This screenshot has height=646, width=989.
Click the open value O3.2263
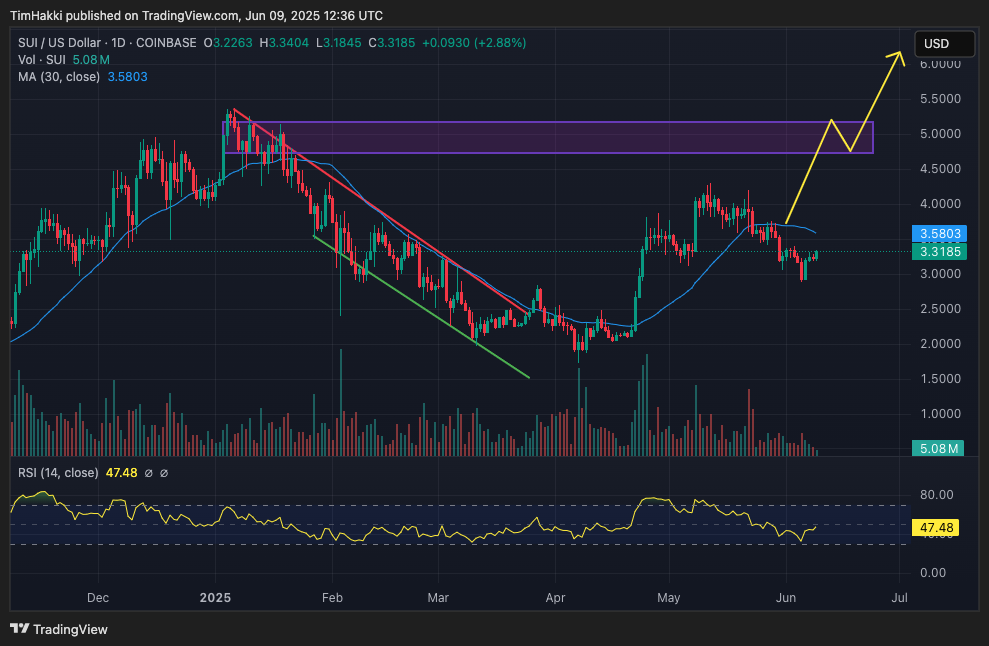point(228,43)
